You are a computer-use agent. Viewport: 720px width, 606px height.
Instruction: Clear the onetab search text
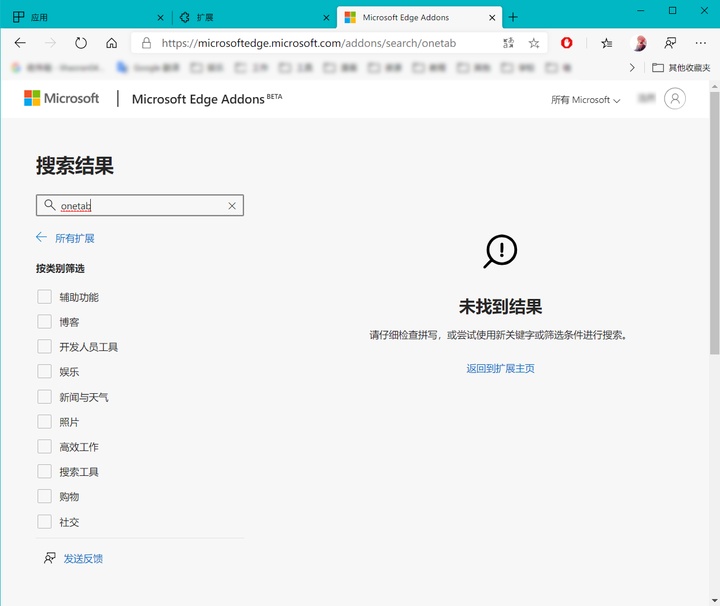coord(232,206)
